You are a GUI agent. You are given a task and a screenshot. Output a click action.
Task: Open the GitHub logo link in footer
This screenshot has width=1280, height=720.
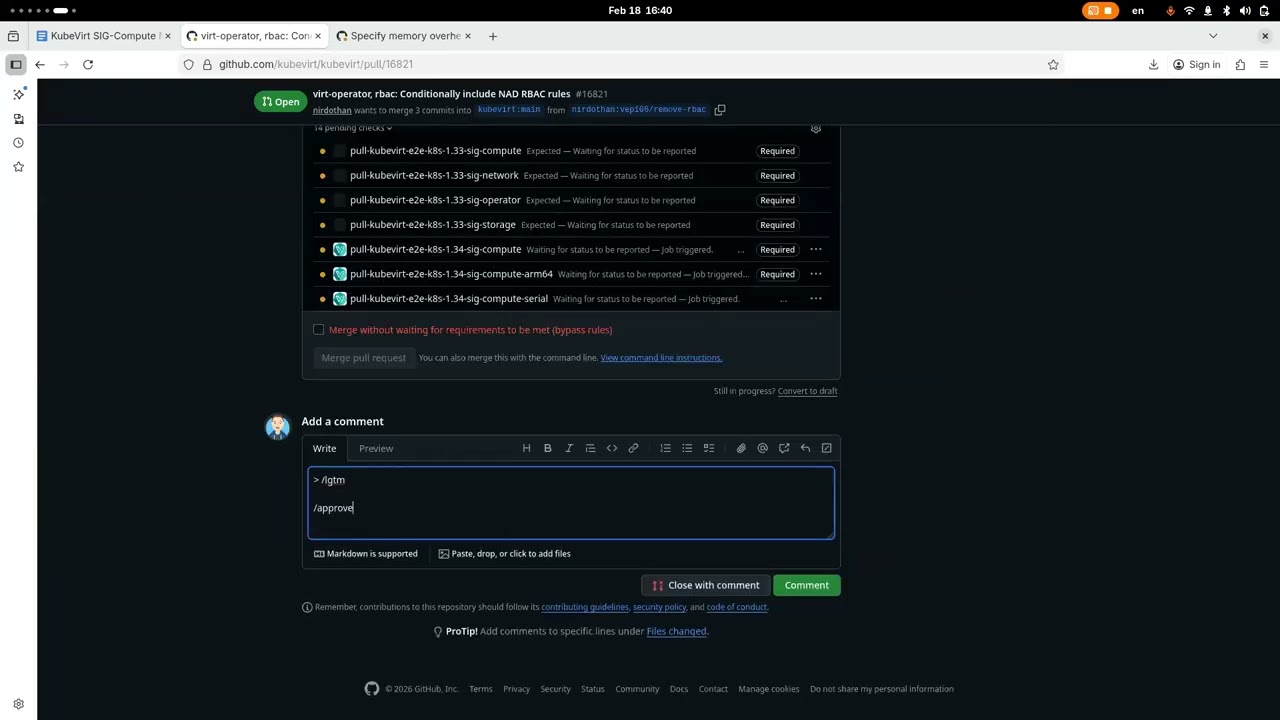372,689
